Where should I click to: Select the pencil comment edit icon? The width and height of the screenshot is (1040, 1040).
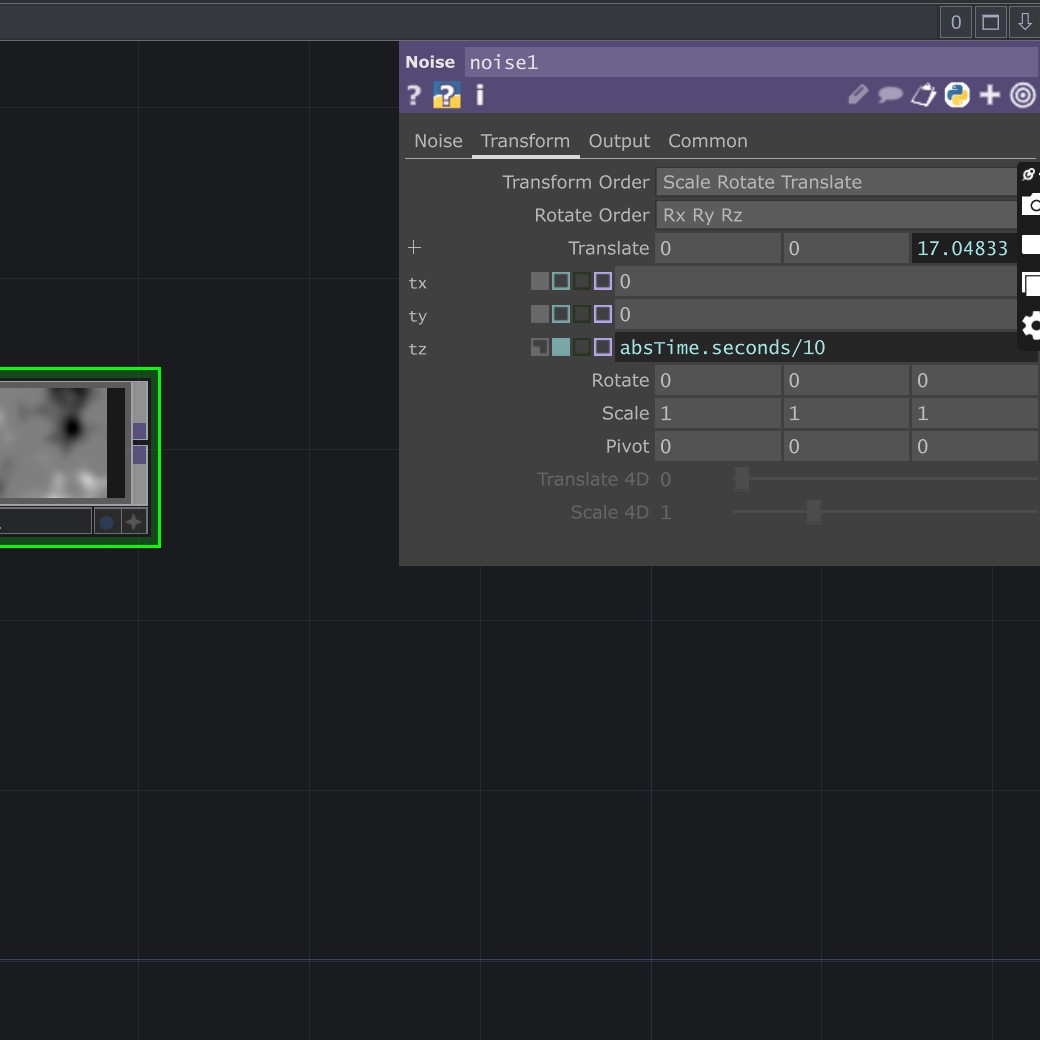click(857, 95)
